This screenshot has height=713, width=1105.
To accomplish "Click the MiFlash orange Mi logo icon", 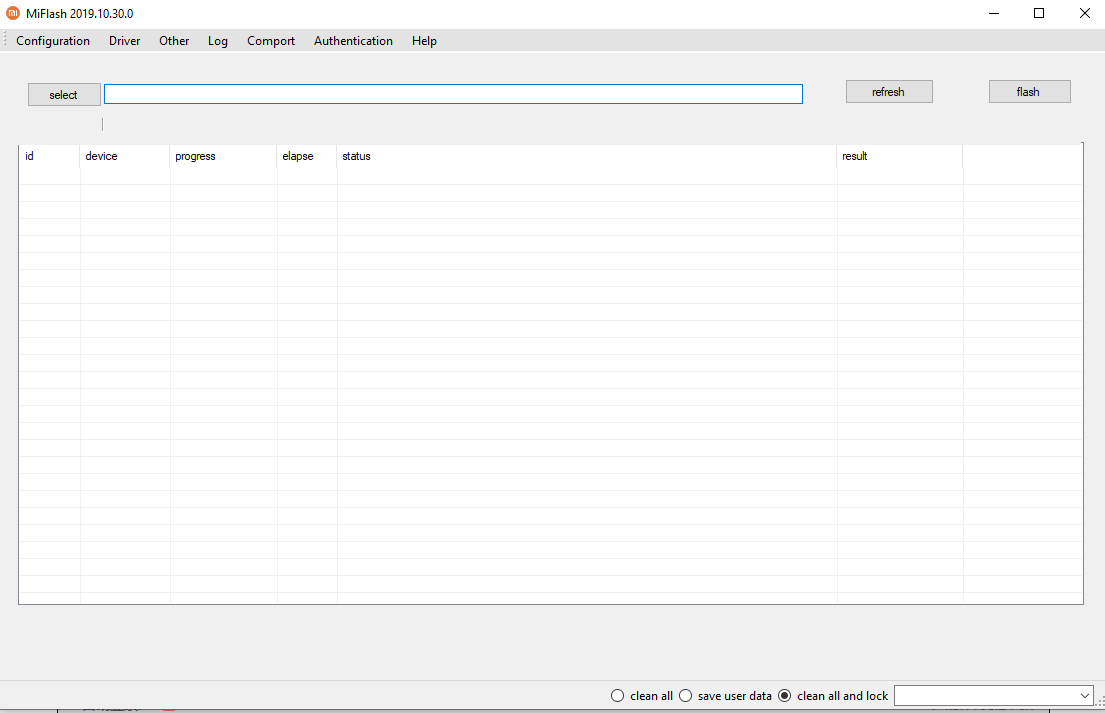I will 13,13.
